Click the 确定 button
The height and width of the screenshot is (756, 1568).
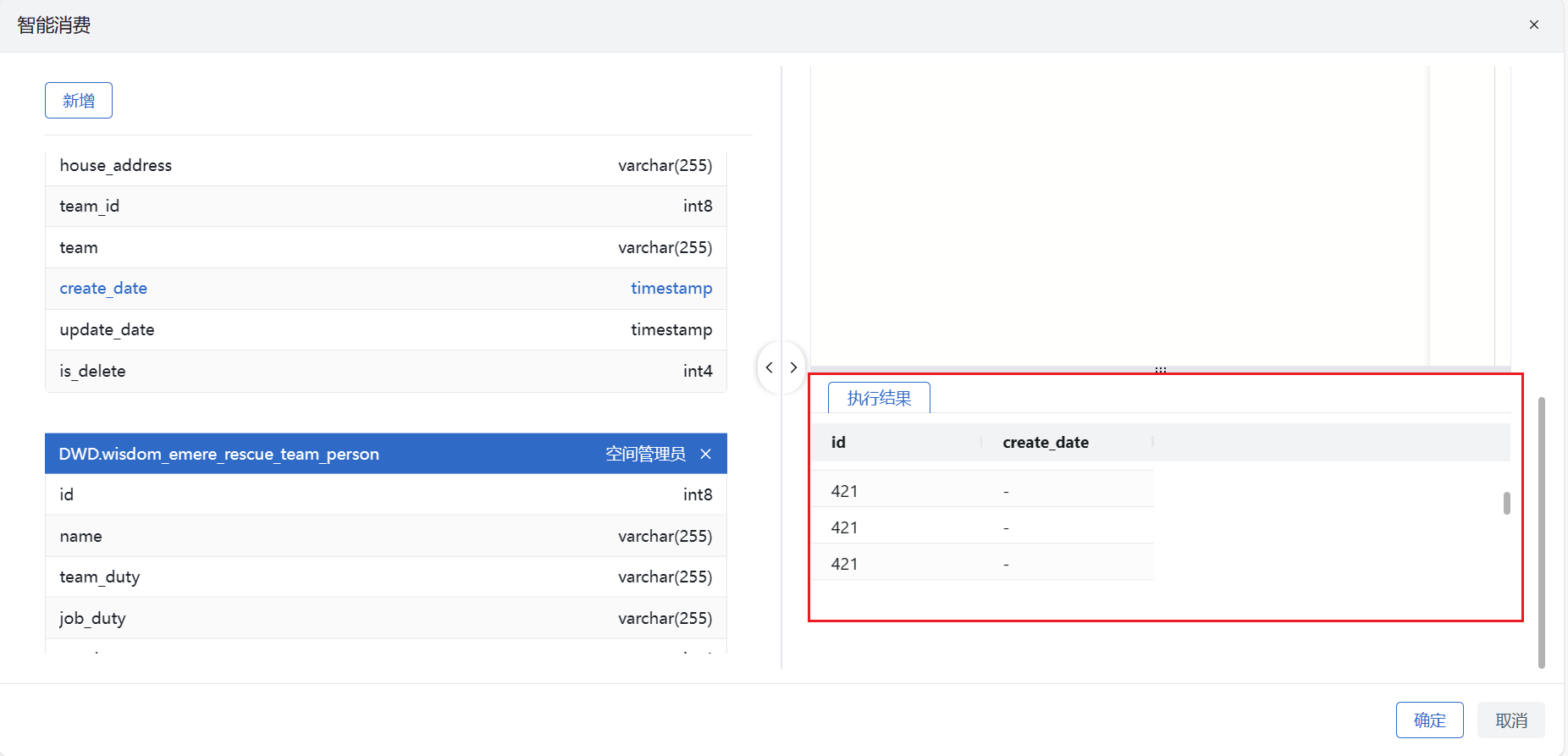pyautogui.click(x=1429, y=720)
